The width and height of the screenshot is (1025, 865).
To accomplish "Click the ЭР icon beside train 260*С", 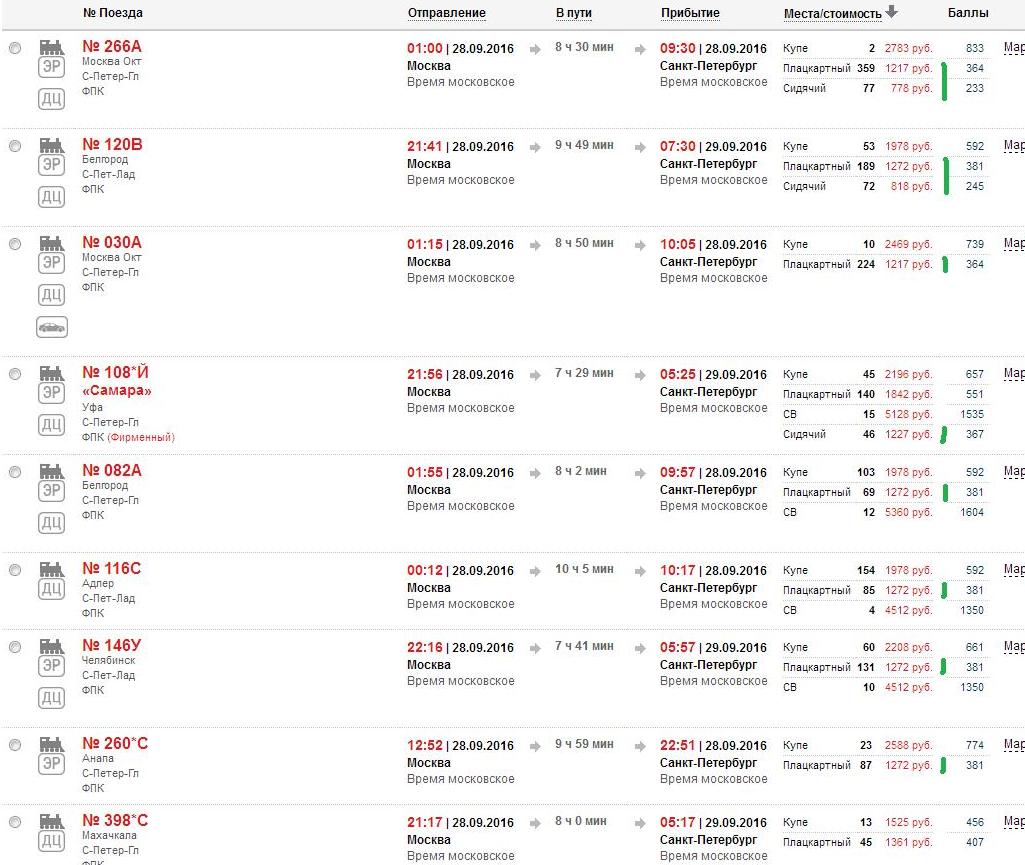I will click(x=51, y=764).
